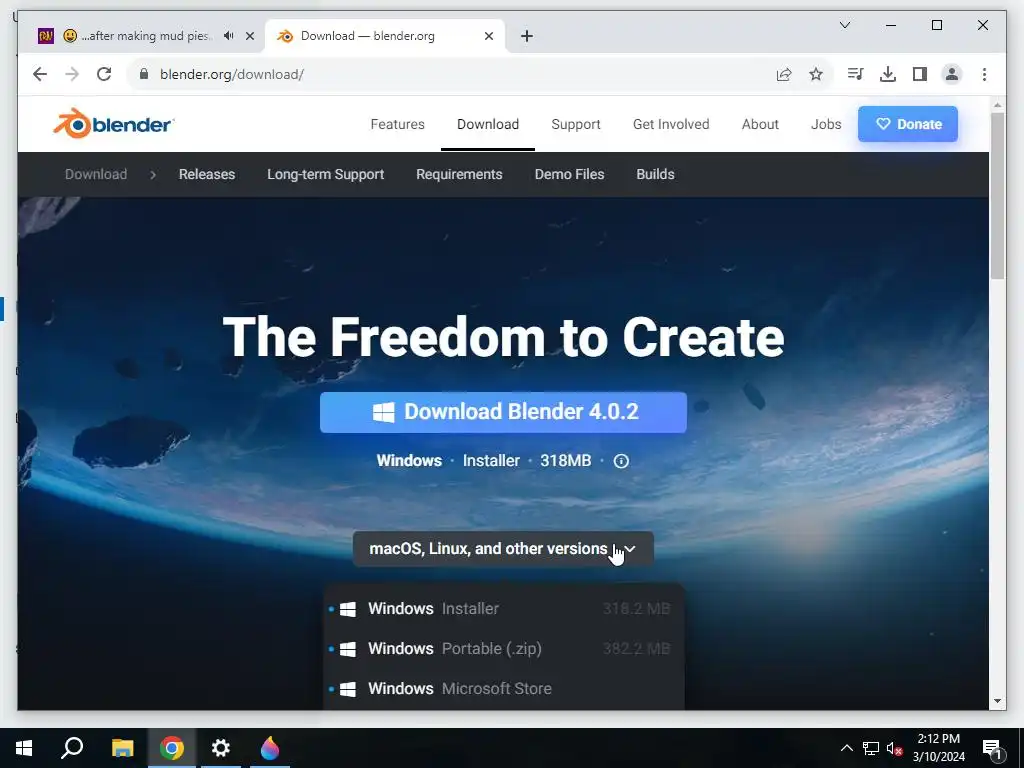Open a new browser tab
1024x768 pixels.
pos(527,36)
